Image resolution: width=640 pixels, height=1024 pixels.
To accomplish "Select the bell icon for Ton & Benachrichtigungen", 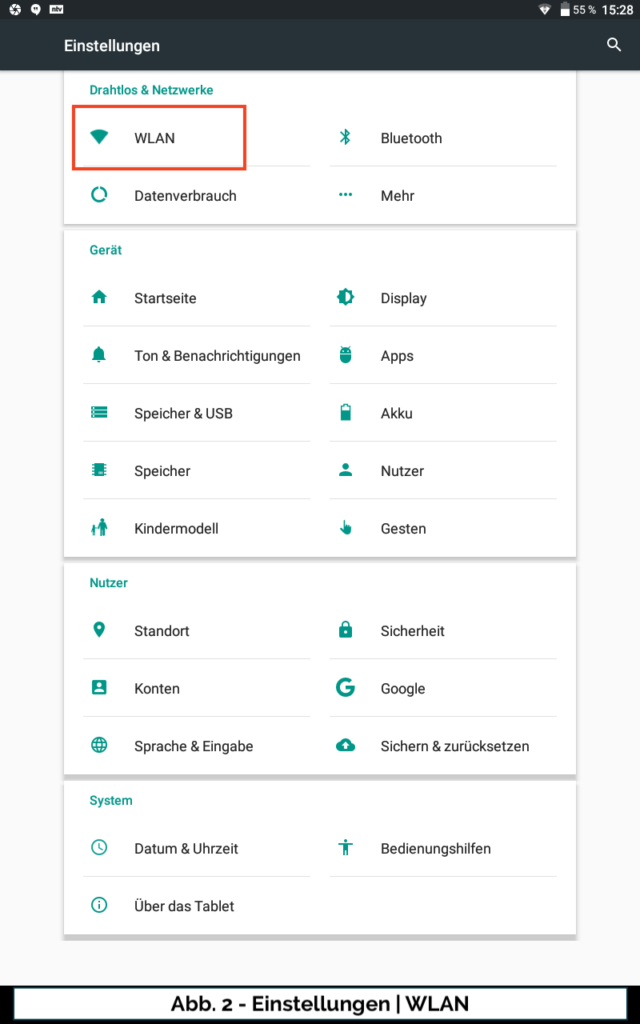I will (x=98, y=355).
